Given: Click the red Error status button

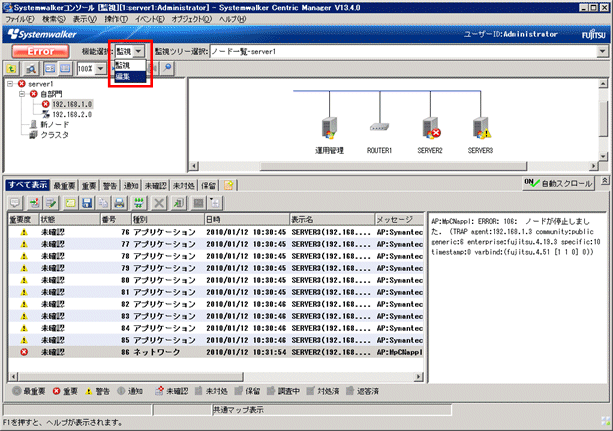Looking at the screenshot, I should 40,51.
